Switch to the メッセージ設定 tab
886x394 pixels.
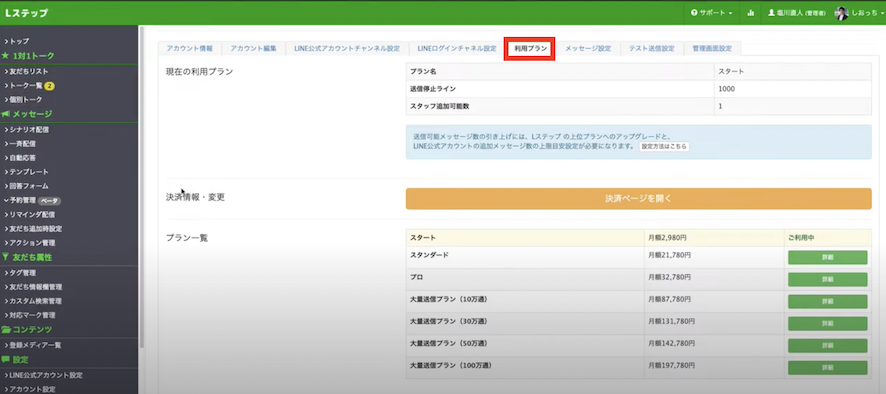point(588,49)
